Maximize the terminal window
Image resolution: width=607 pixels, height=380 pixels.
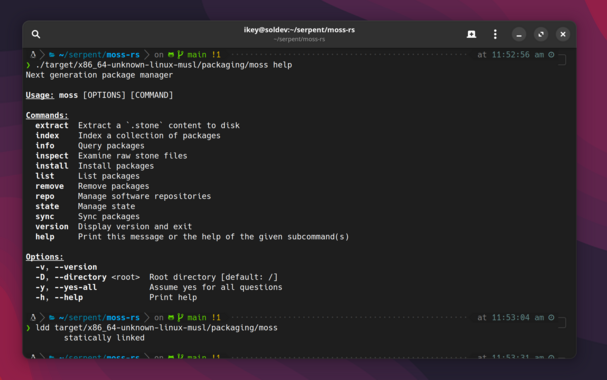541,34
